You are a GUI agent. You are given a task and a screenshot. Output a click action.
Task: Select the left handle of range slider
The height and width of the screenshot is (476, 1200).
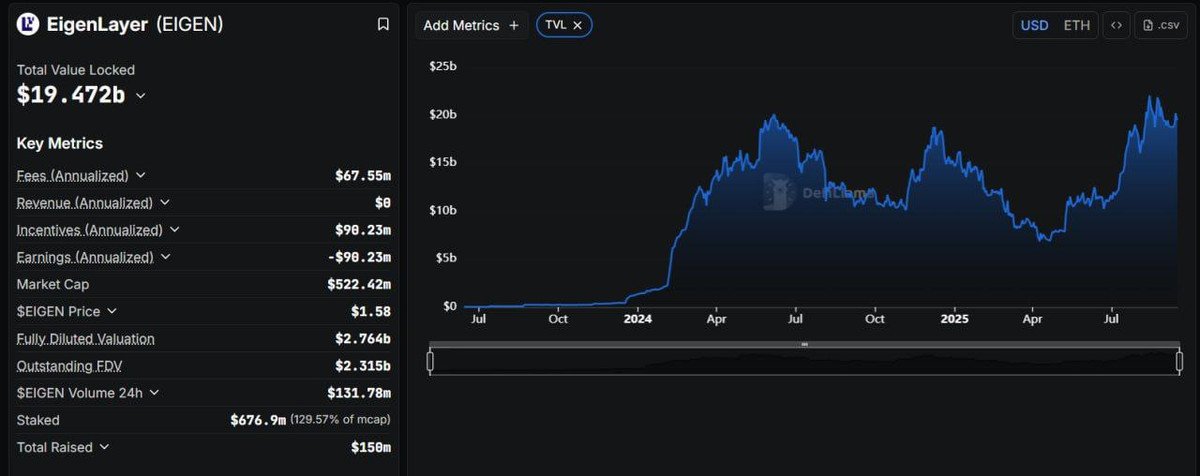[x=430, y=361]
